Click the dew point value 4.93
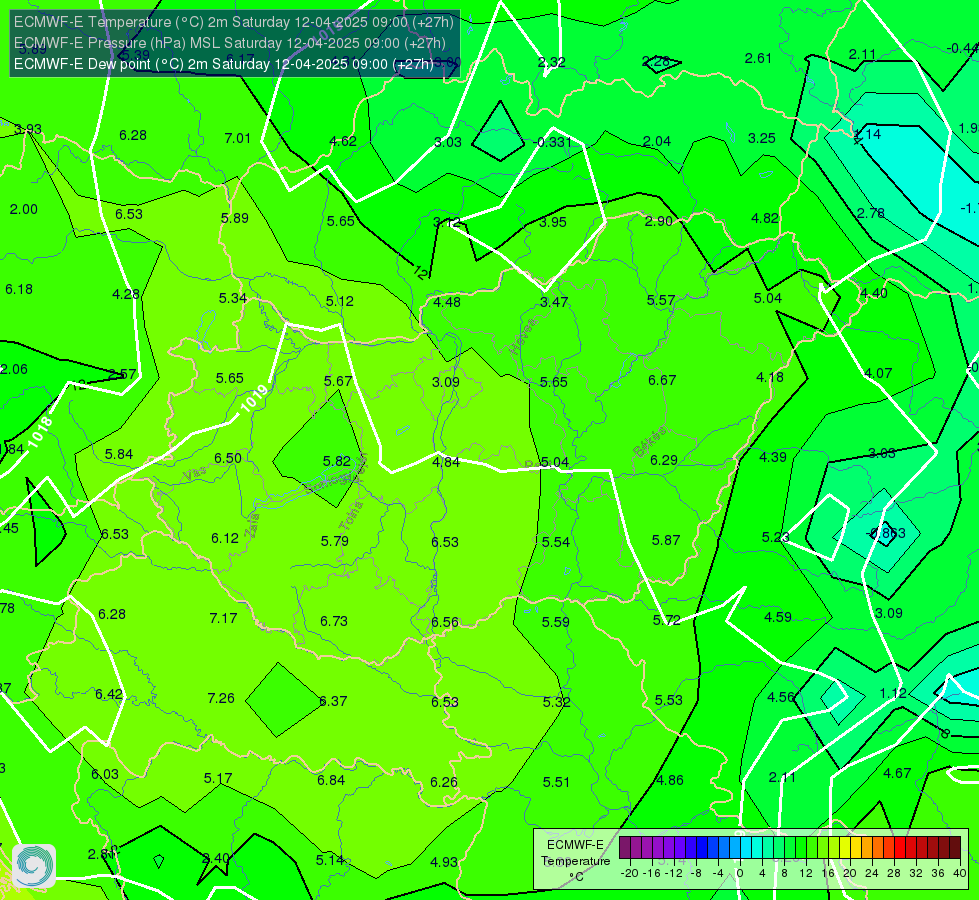 click(x=444, y=862)
